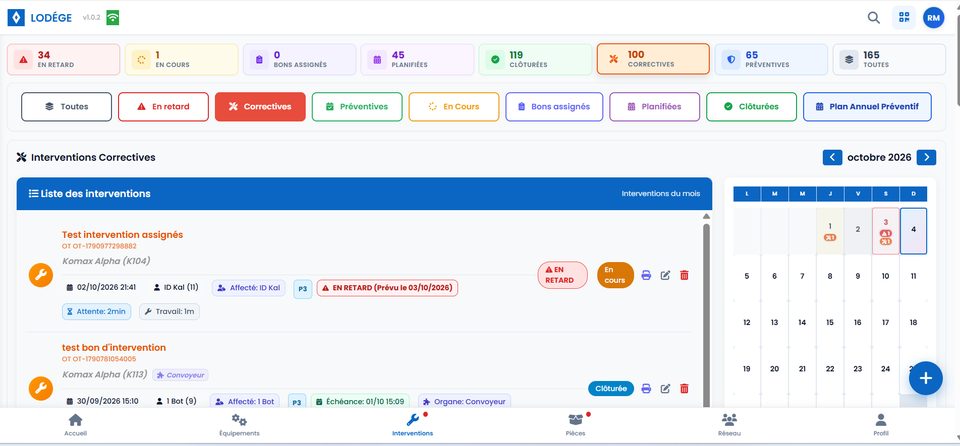Open the 65 Préventives stat card
This screenshot has width=960, height=446.
click(771, 59)
